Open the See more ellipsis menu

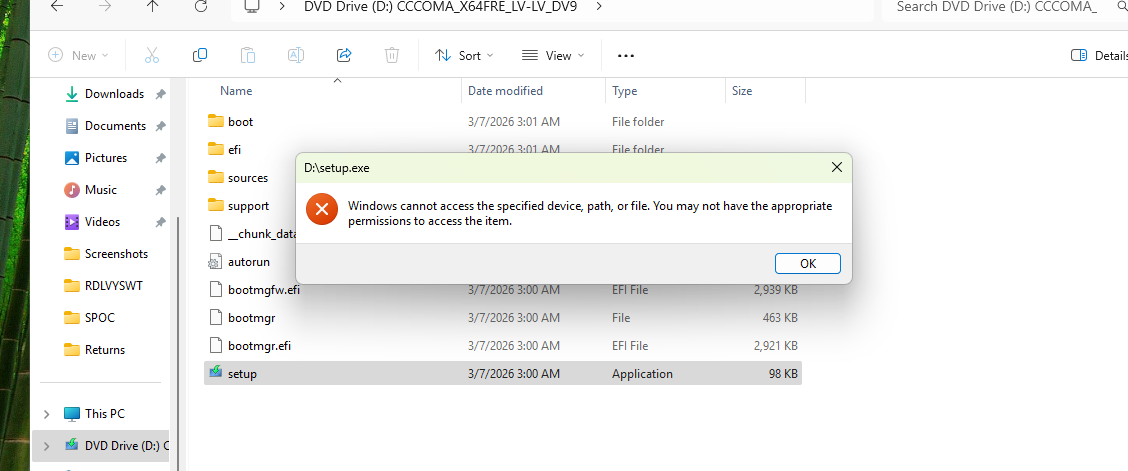[x=626, y=55]
